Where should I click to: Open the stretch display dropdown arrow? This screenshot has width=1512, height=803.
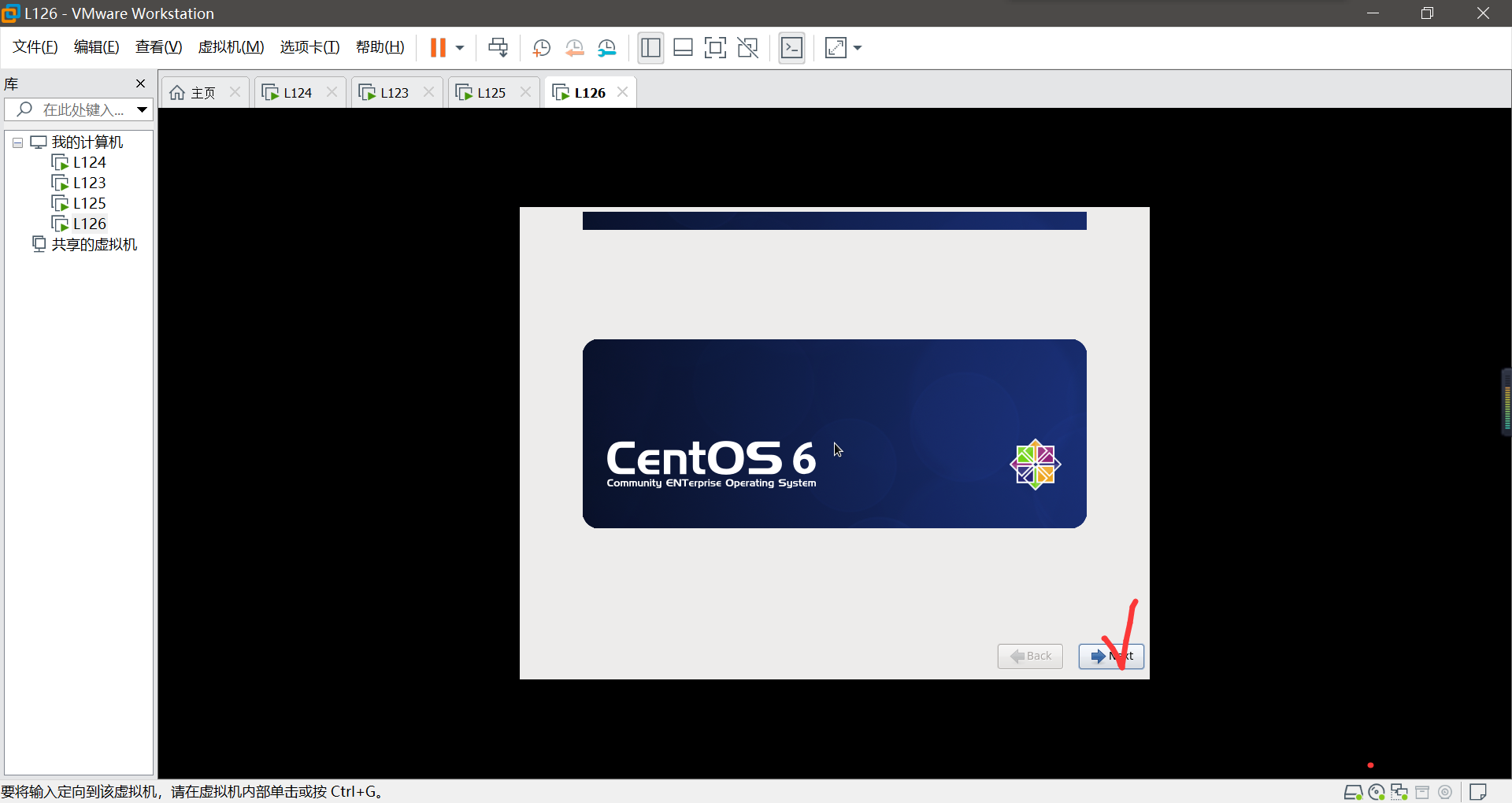tap(858, 48)
